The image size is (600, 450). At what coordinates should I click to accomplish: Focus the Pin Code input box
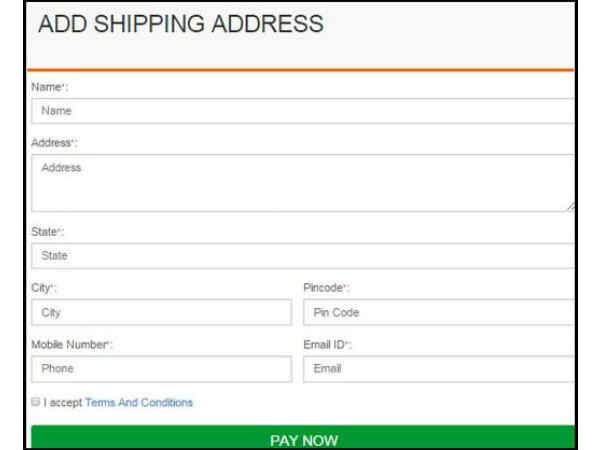click(x=439, y=312)
